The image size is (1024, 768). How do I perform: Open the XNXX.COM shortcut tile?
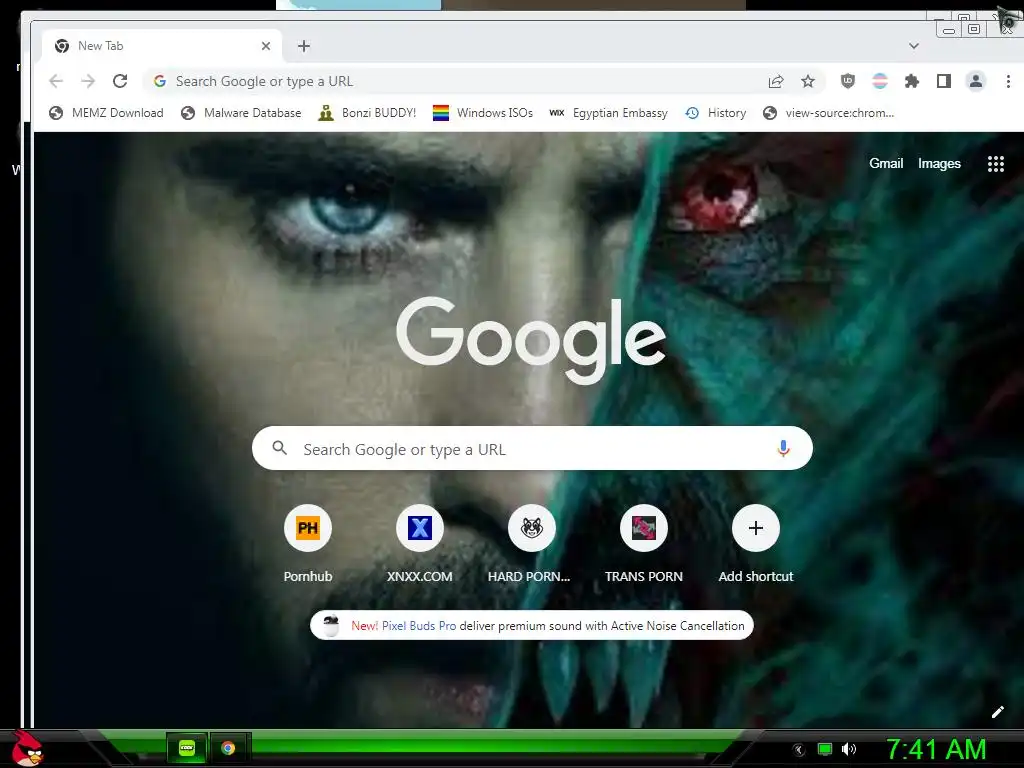(x=419, y=545)
